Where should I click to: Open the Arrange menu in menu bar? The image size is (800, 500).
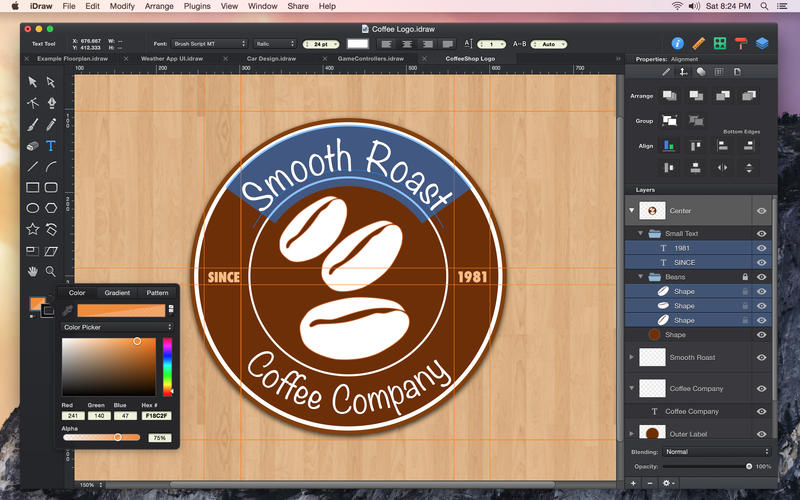[157, 6]
